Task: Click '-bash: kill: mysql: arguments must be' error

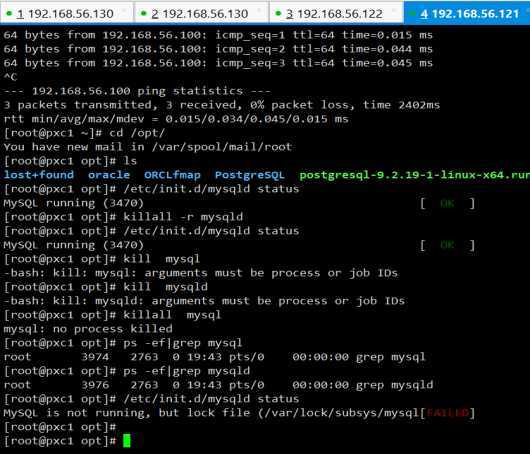Action: coord(201,273)
